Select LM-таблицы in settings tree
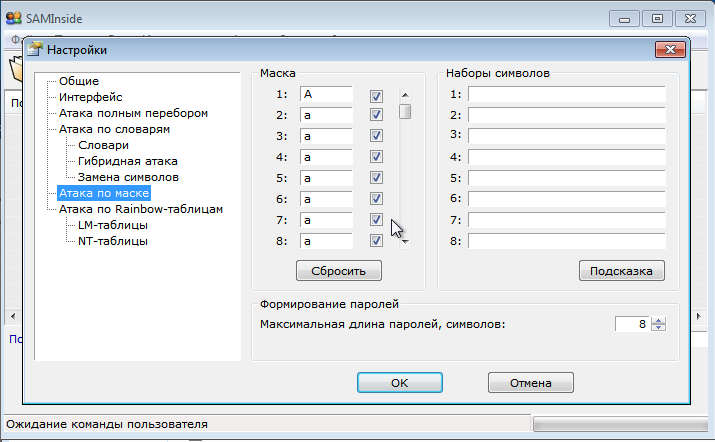Image resolution: width=715 pixels, height=442 pixels. click(113, 225)
